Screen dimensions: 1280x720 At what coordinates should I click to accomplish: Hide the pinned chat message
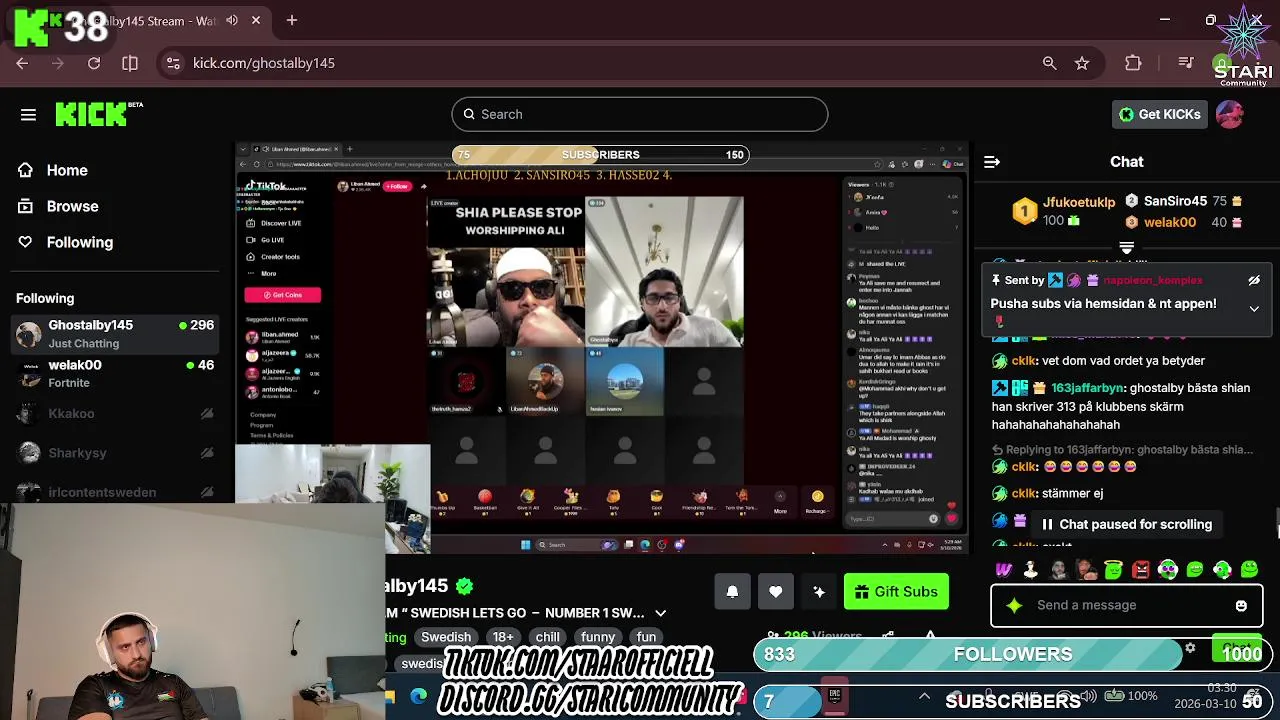(1254, 281)
